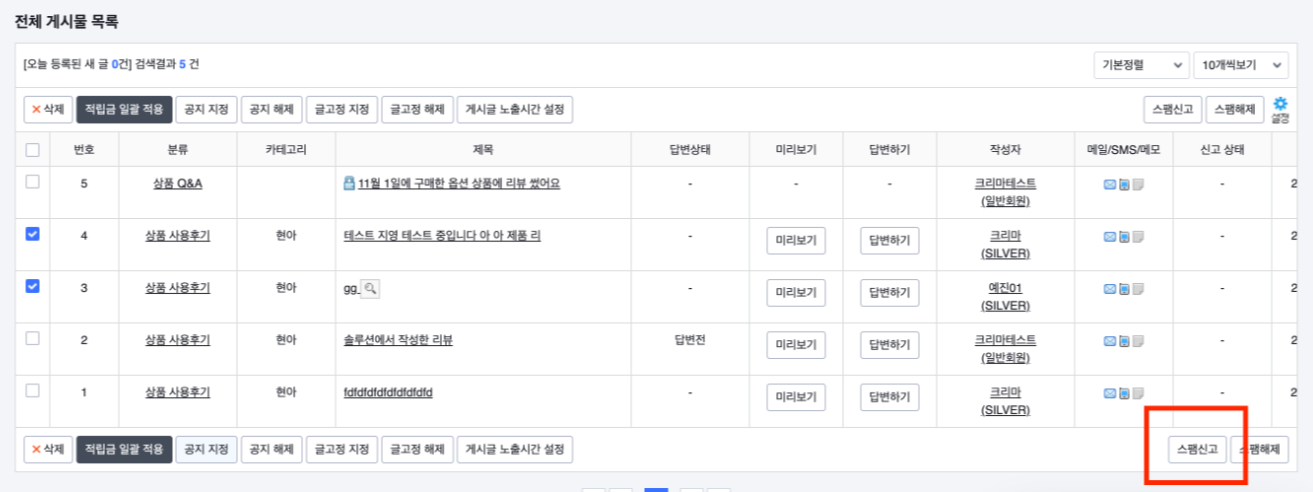
Task: Click the top 게시글 노출시간 설정 button
Action: (x=514, y=109)
